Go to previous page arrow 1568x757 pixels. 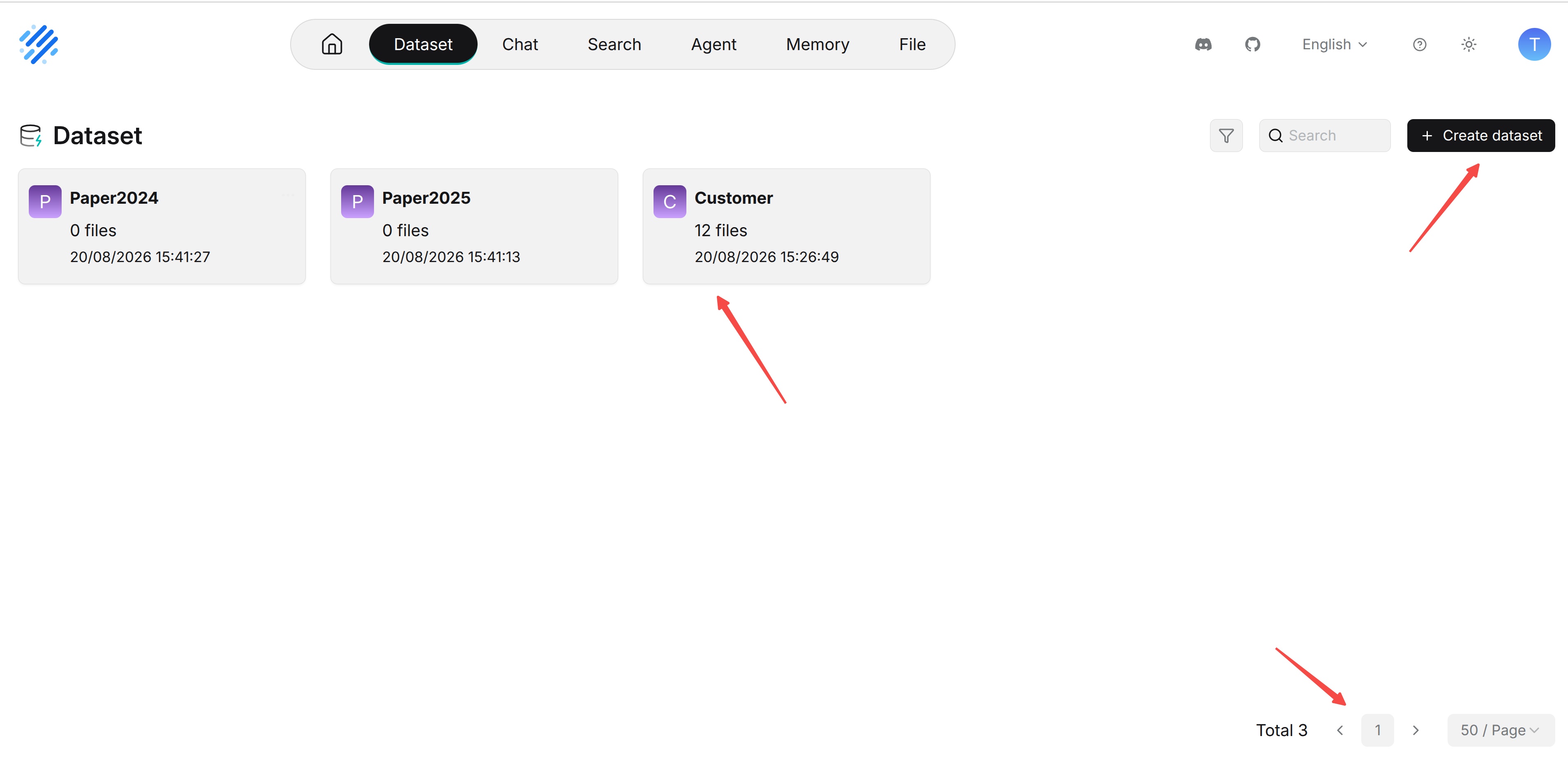click(x=1339, y=729)
